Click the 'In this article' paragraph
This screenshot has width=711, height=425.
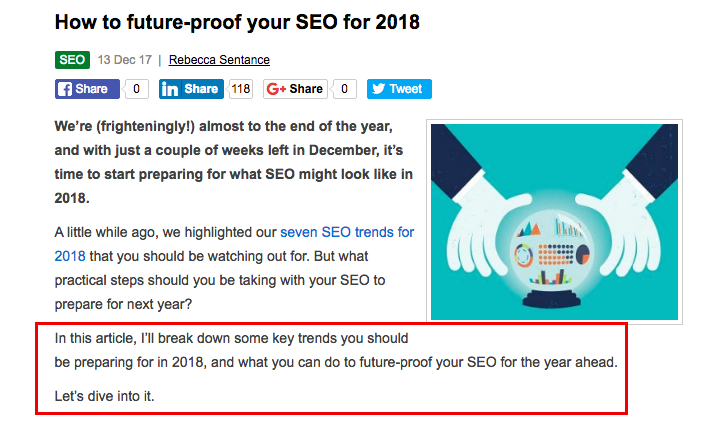(x=335, y=350)
